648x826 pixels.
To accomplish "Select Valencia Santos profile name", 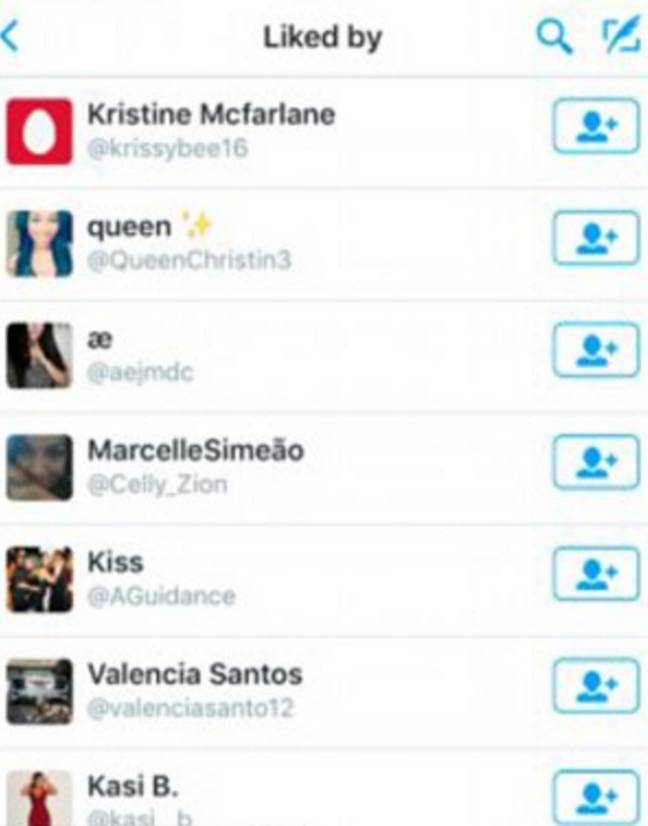I will [195, 674].
